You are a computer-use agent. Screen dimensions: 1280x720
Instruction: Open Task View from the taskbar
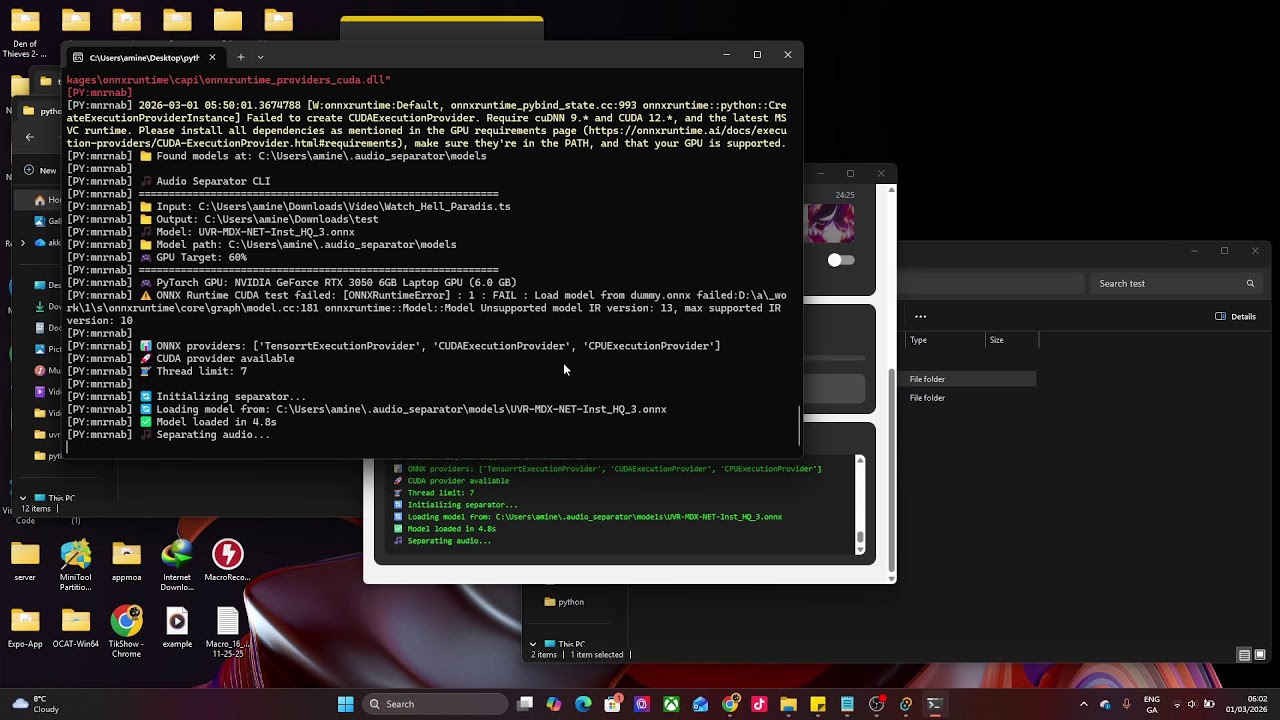click(x=525, y=704)
